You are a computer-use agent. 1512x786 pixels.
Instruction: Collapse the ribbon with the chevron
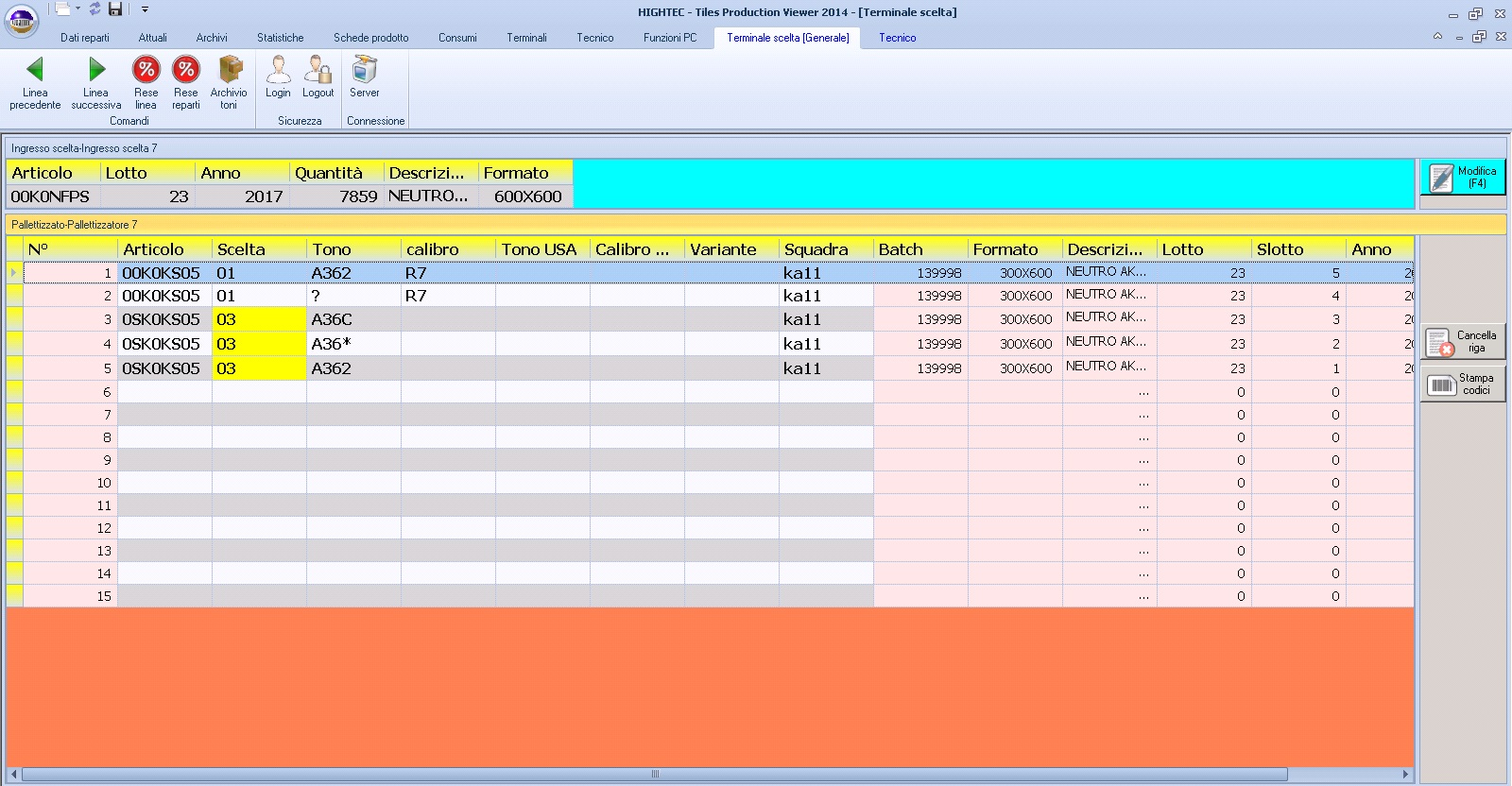click(1437, 37)
